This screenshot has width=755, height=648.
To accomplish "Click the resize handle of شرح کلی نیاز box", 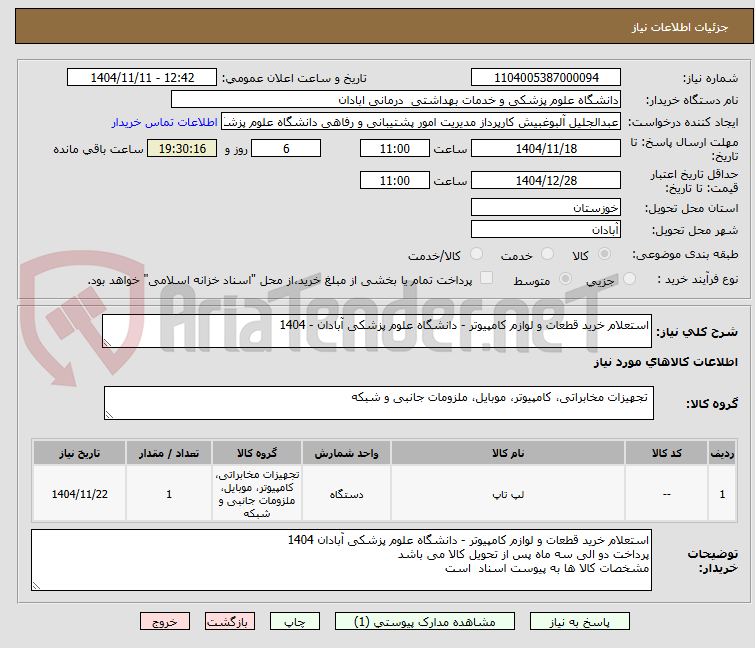I will 107,342.
